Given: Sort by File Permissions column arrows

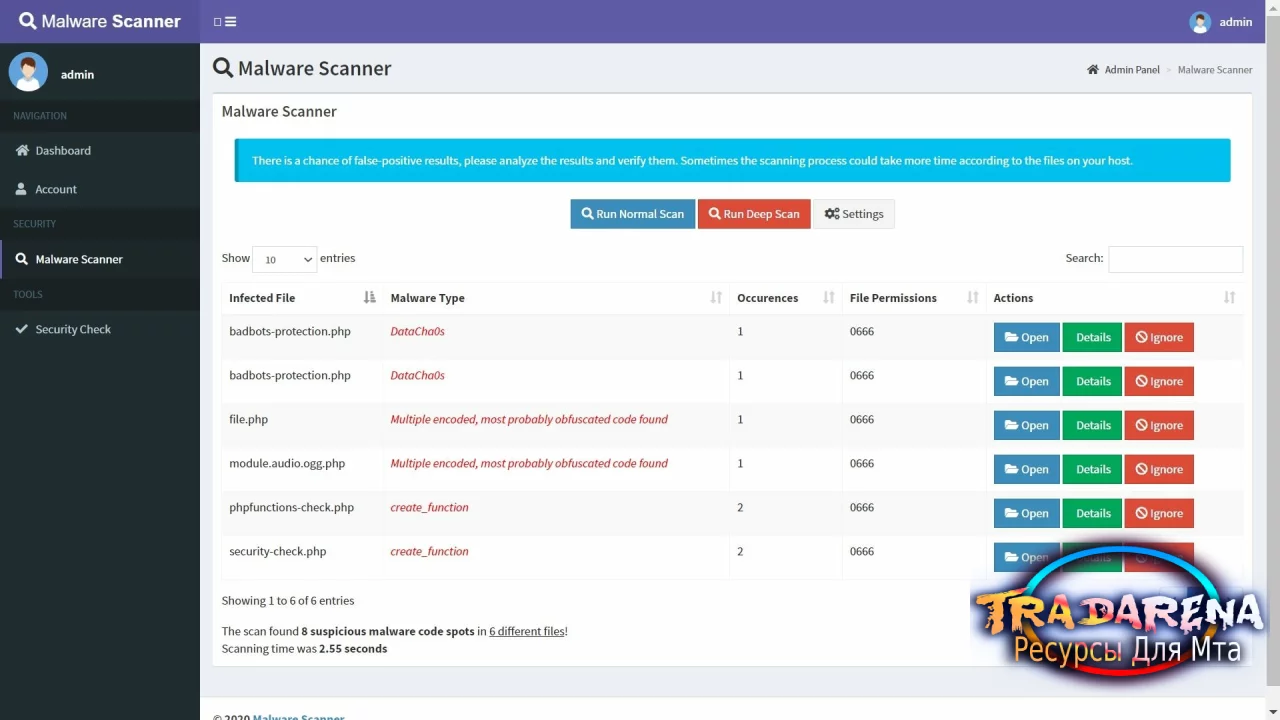Looking at the screenshot, I should pos(973,298).
